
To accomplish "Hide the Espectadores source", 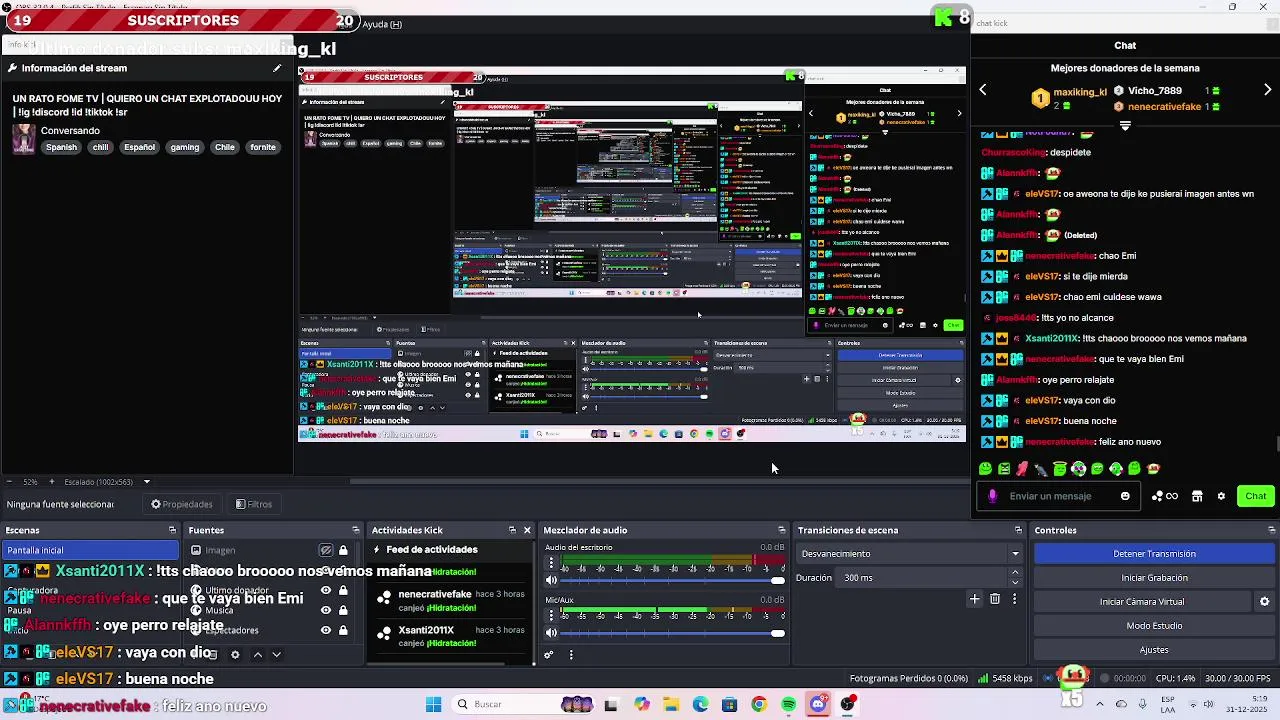I will [x=326, y=630].
